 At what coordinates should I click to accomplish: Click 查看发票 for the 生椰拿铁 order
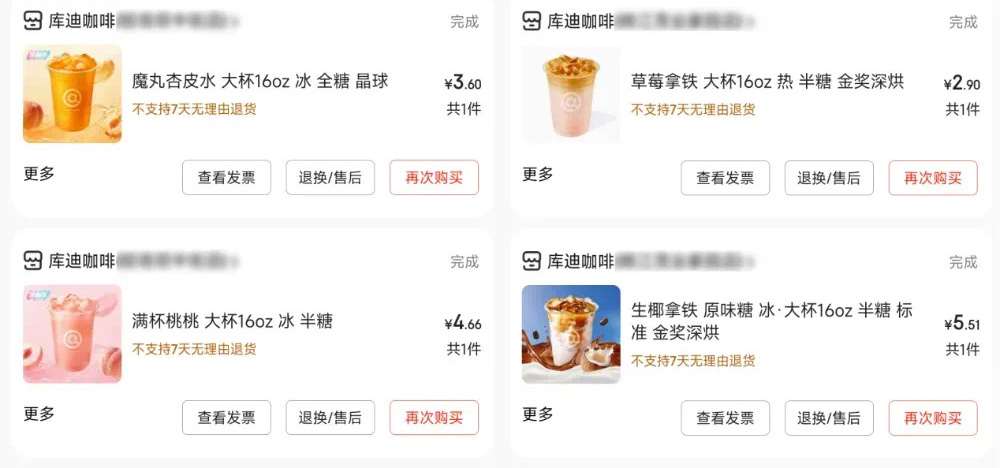point(725,418)
